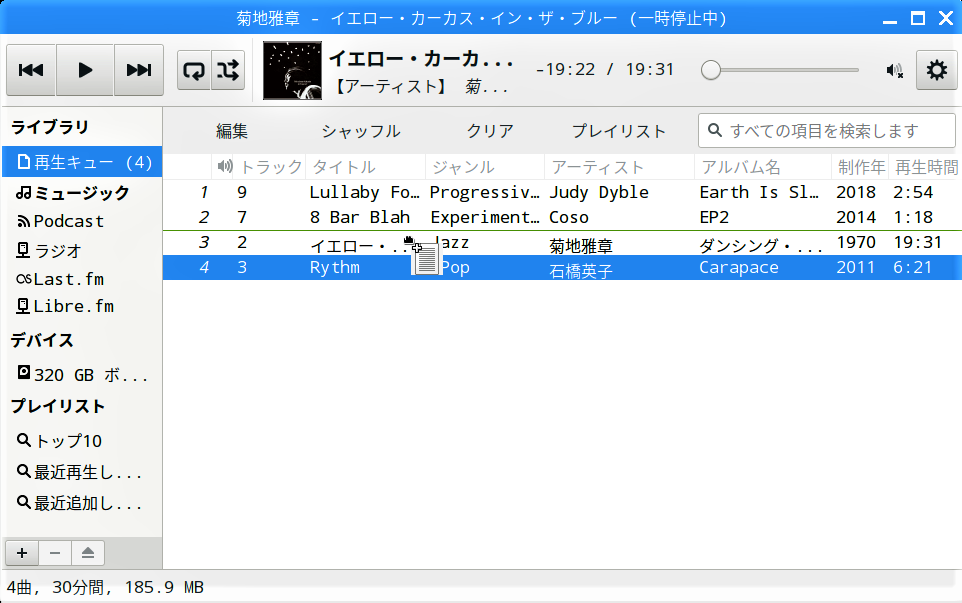Toggle shuffle mode icon
The width and height of the screenshot is (962, 603).
(228, 70)
